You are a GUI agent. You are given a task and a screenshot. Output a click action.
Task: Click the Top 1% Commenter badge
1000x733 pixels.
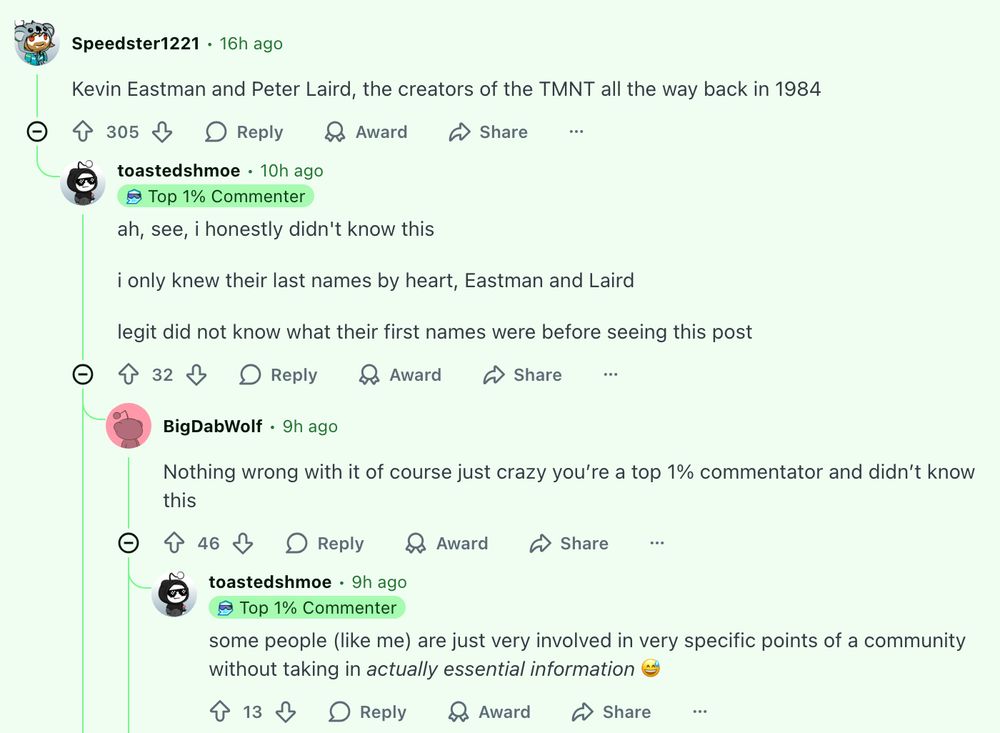(216, 196)
